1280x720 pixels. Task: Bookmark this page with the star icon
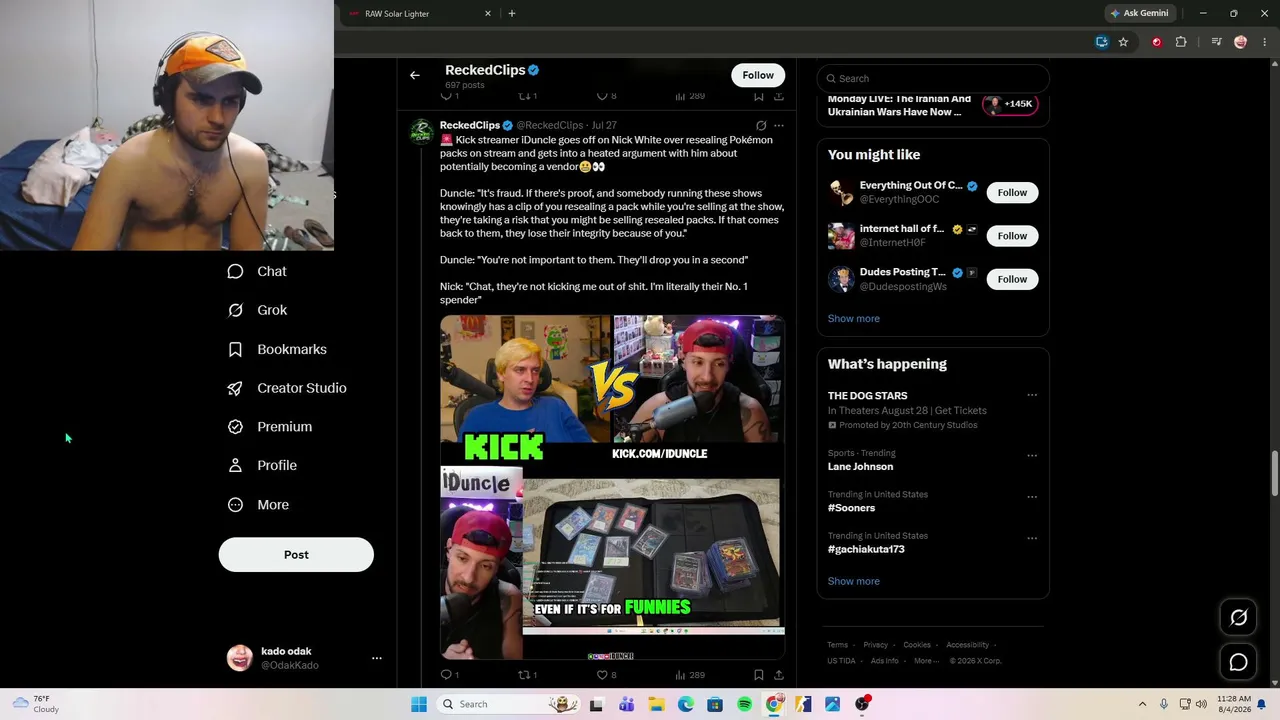(x=1123, y=42)
